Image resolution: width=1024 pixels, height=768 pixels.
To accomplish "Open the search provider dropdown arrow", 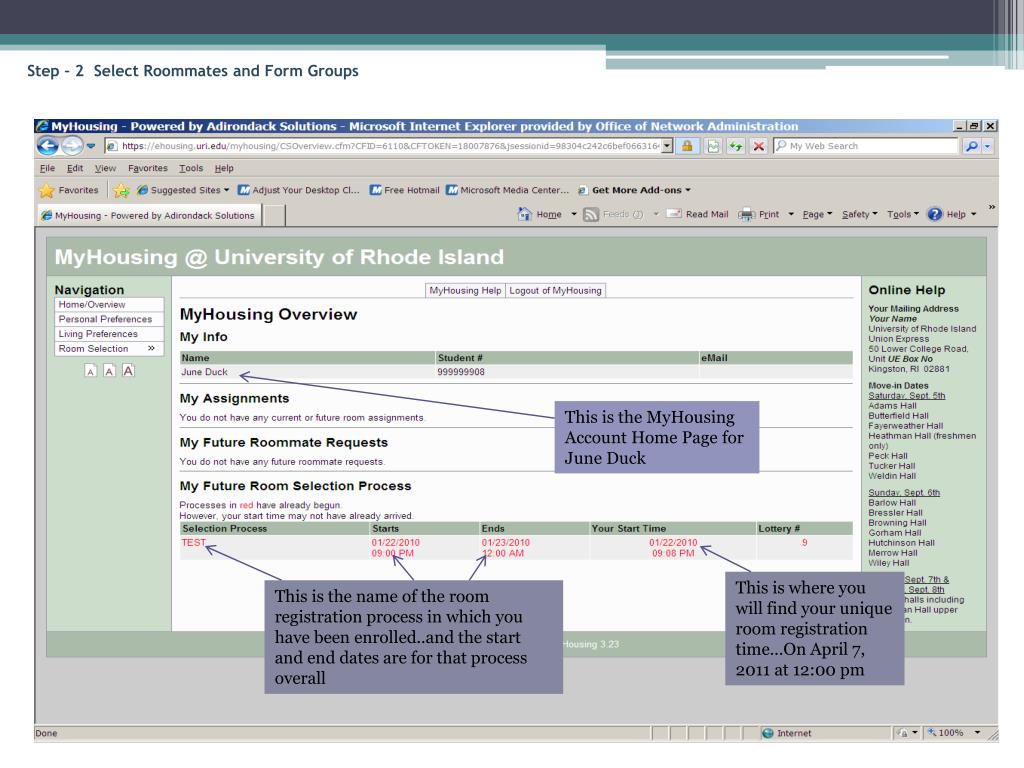I will click(x=987, y=146).
